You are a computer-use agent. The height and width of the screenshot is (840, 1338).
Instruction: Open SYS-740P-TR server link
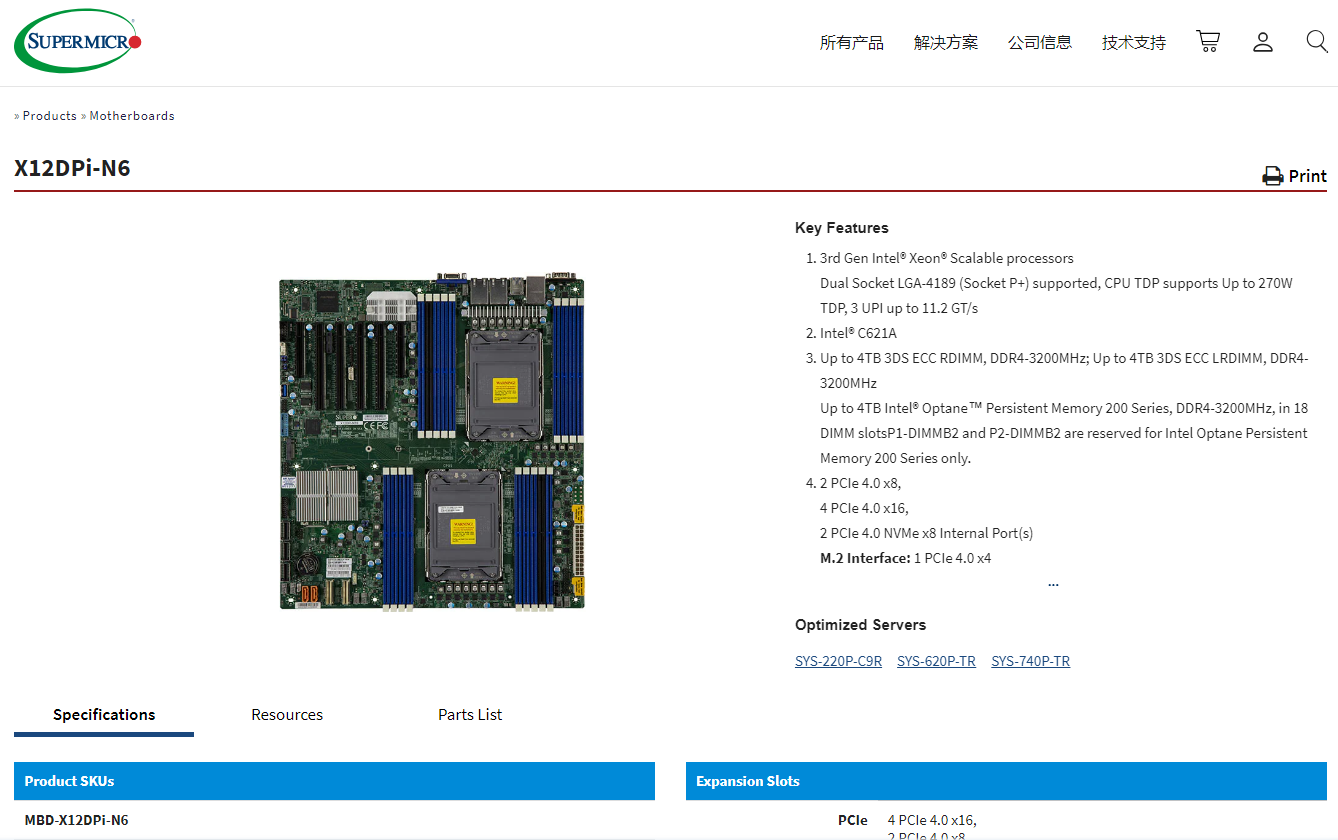[1030, 661]
